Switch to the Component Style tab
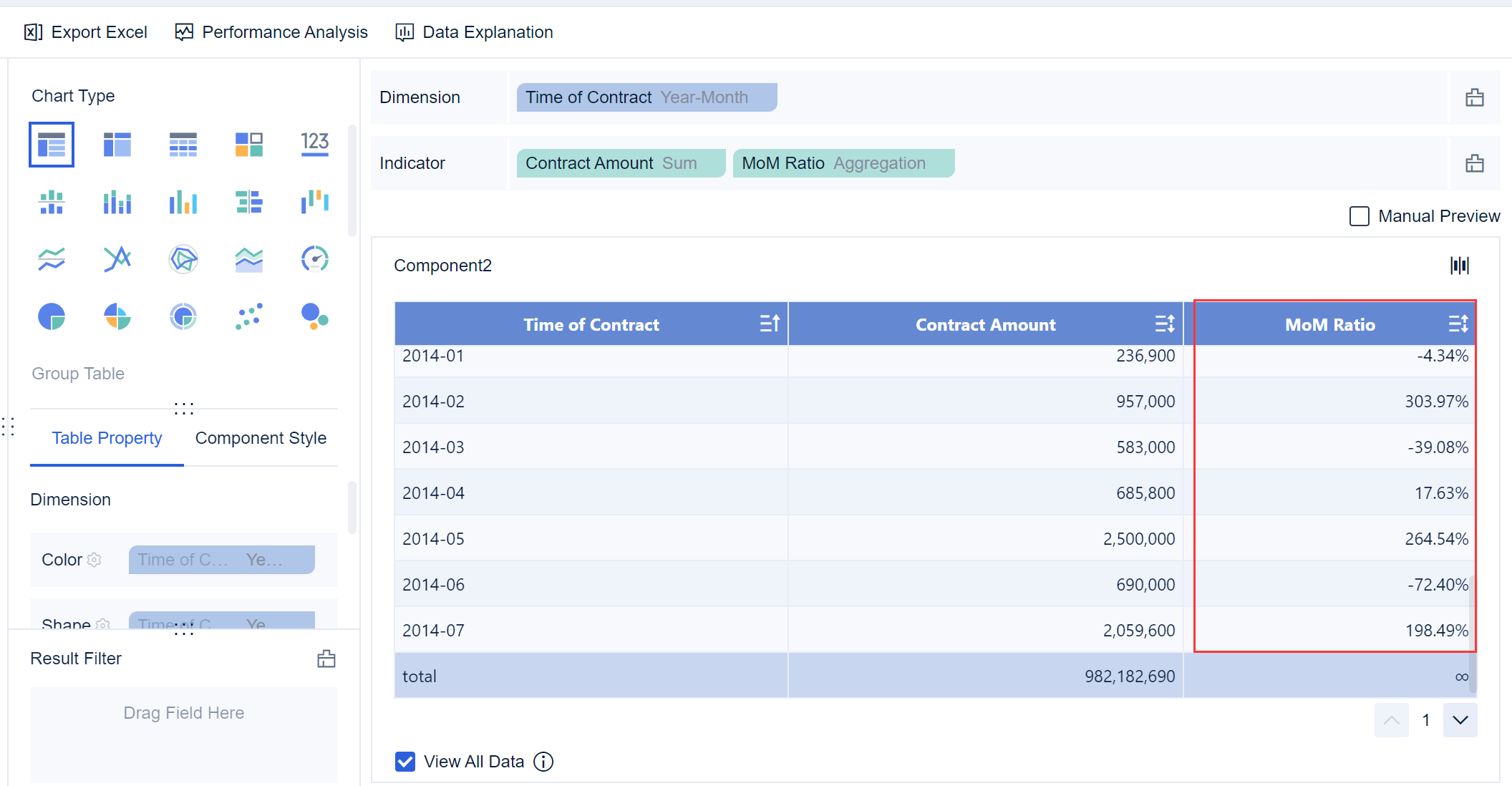Viewport: 1512px width, 786px height. pyautogui.click(x=261, y=437)
